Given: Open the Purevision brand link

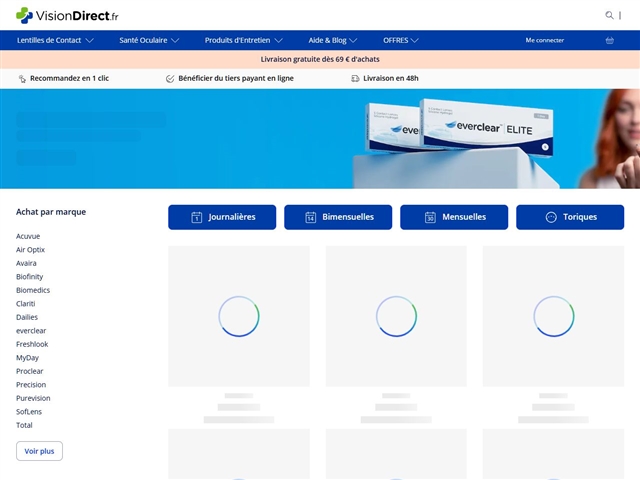Looking at the screenshot, I should point(33,398).
